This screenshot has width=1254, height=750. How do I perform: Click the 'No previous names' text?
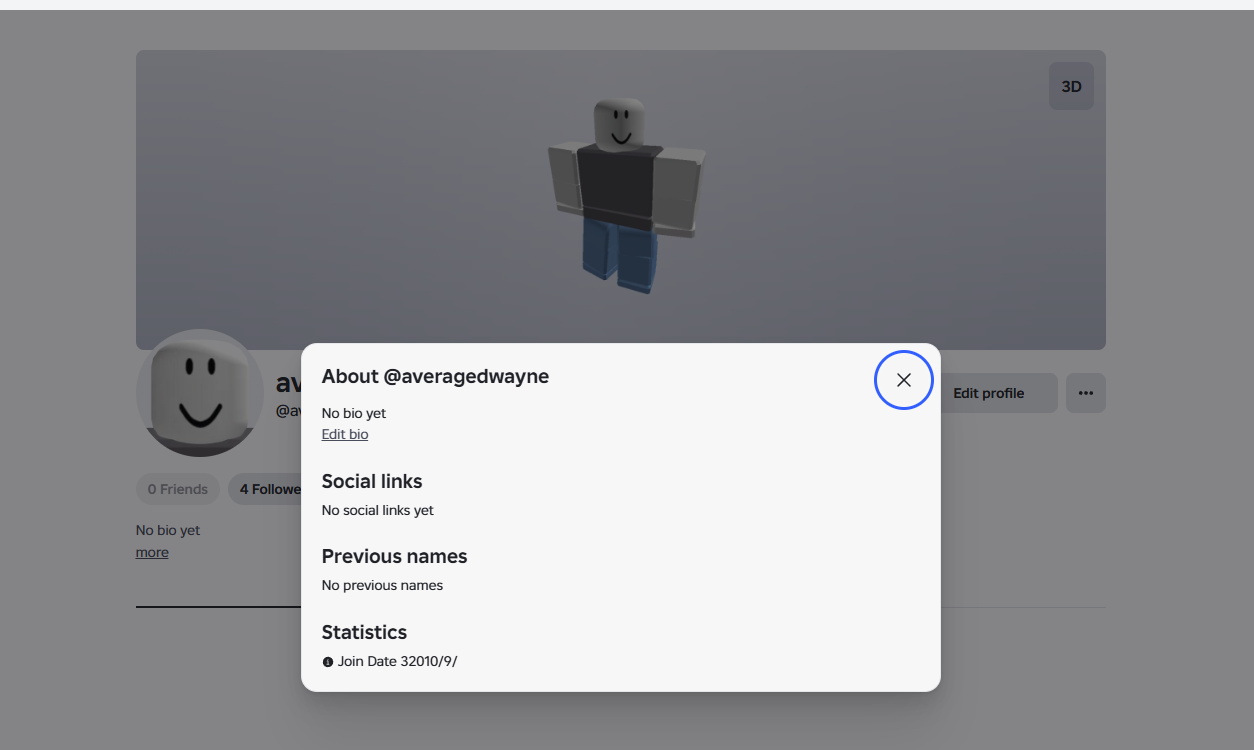pyautogui.click(x=382, y=585)
